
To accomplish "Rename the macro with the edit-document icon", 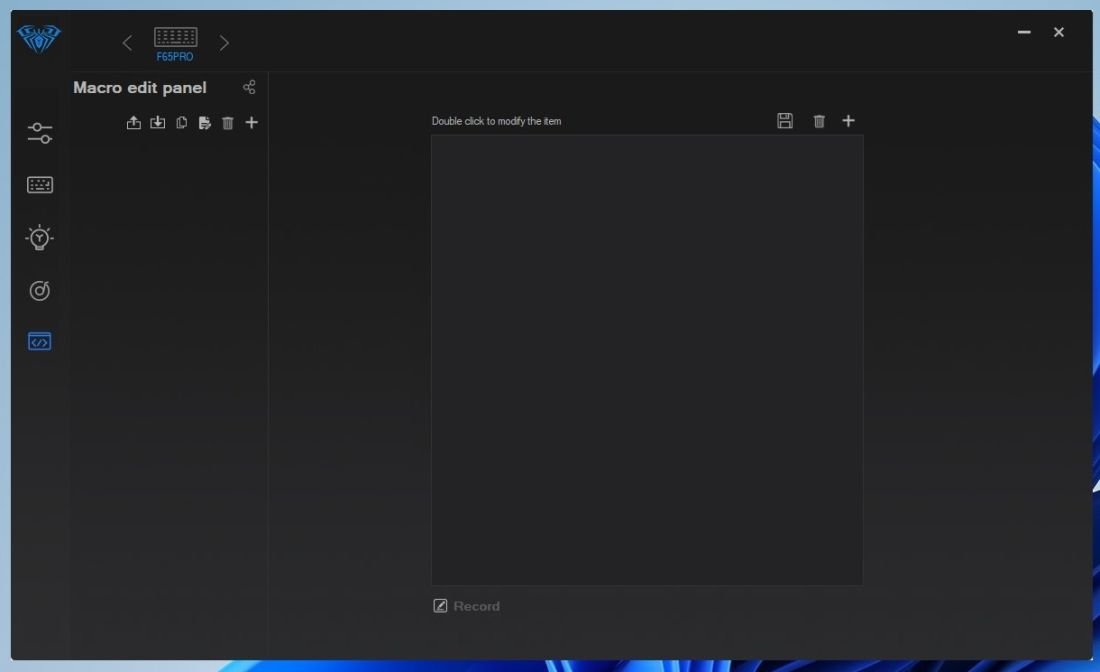I will click(x=205, y=123).
